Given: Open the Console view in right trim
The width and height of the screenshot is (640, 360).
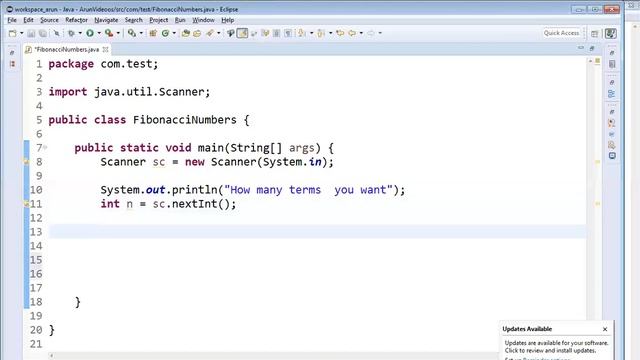Looking at the screenshot, I should tap(612, 156).
